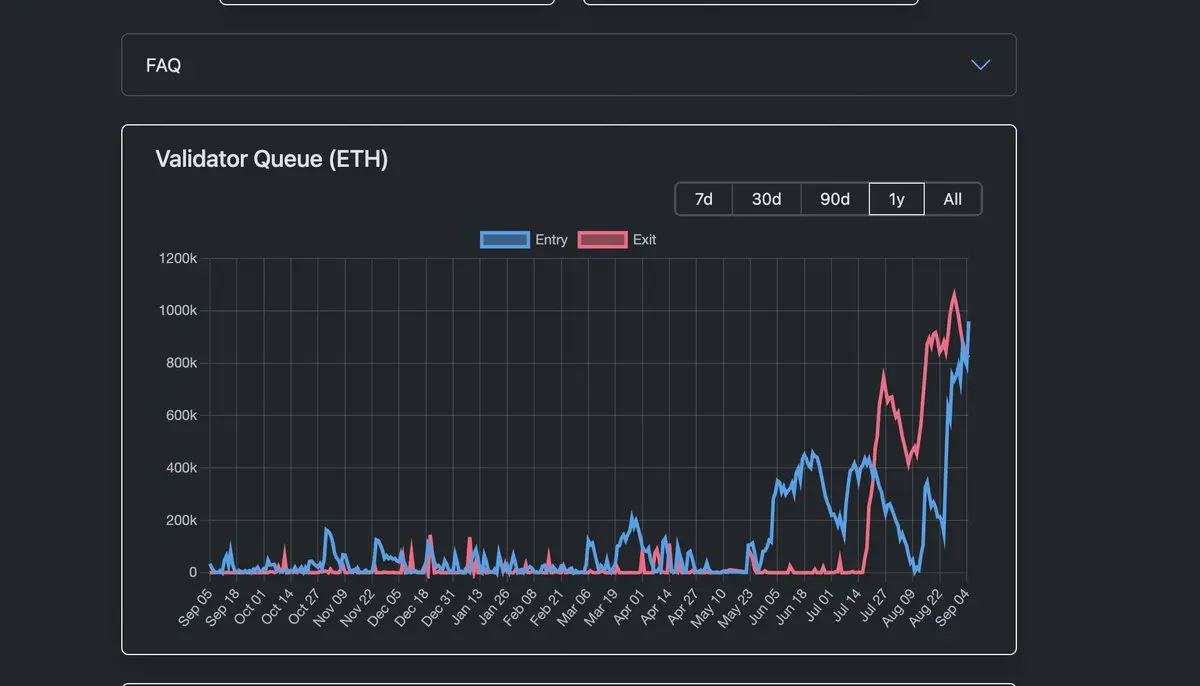Click the Validator Queue (ETH) title
Image resolution: width=1200 pixels, height=686 pixels.
pyautogui.click(x=272, y=159)
